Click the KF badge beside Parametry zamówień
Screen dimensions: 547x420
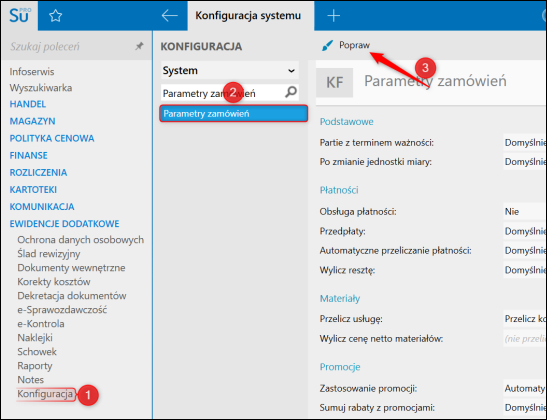coord(334,83)
